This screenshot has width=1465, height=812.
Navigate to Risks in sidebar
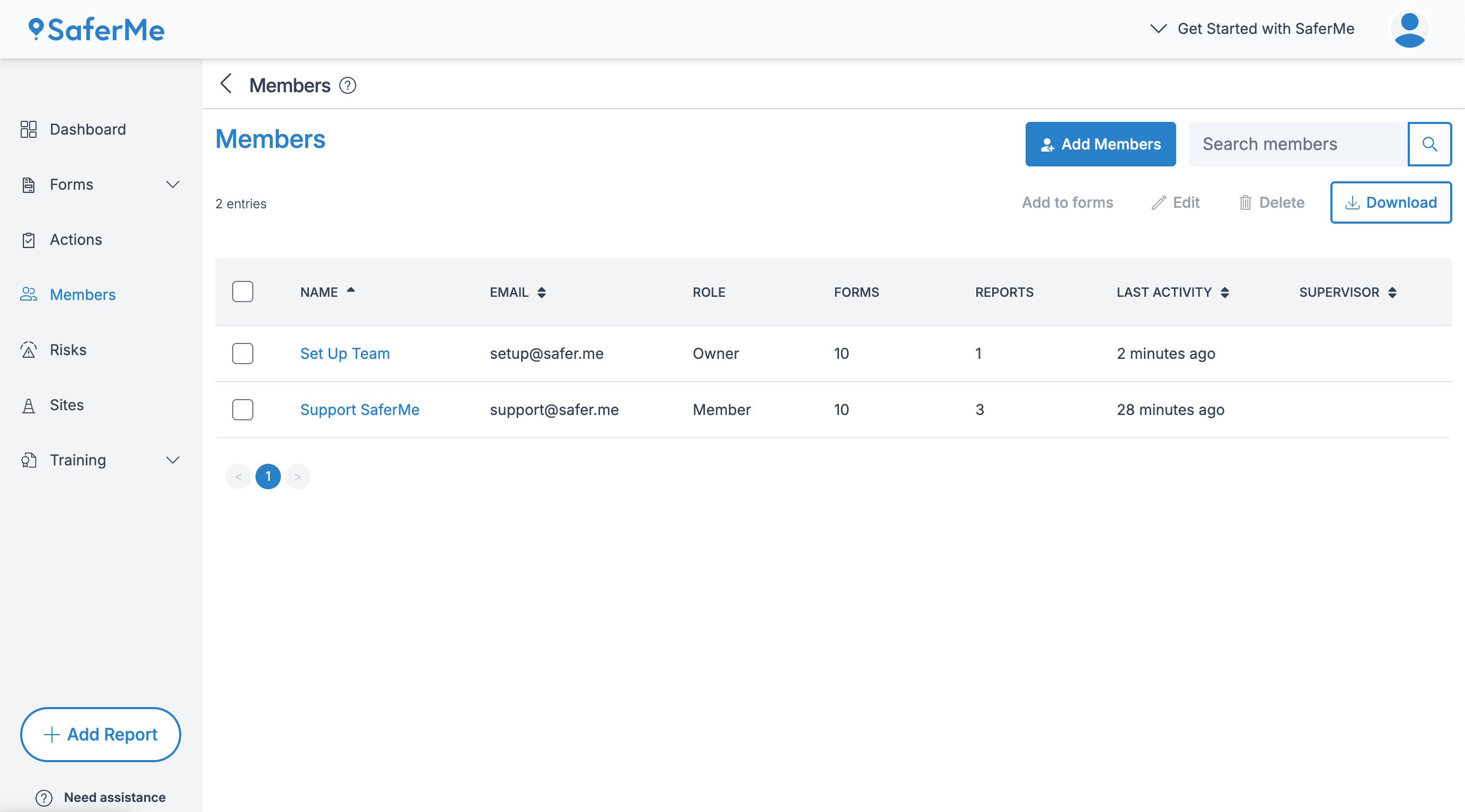[68, 350]
